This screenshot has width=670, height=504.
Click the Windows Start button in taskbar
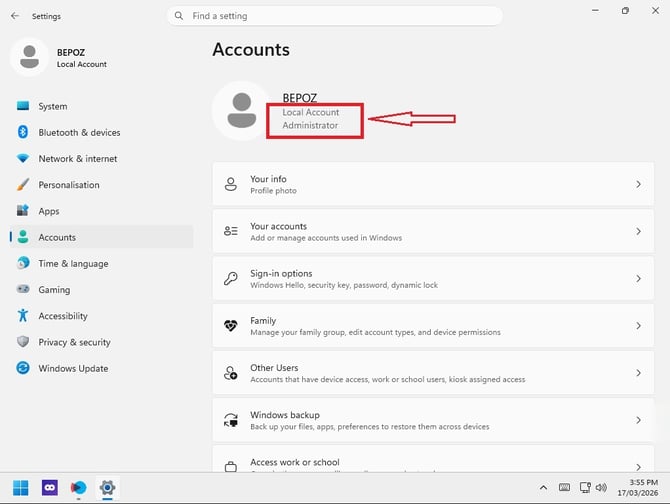[x=21, y=487]
